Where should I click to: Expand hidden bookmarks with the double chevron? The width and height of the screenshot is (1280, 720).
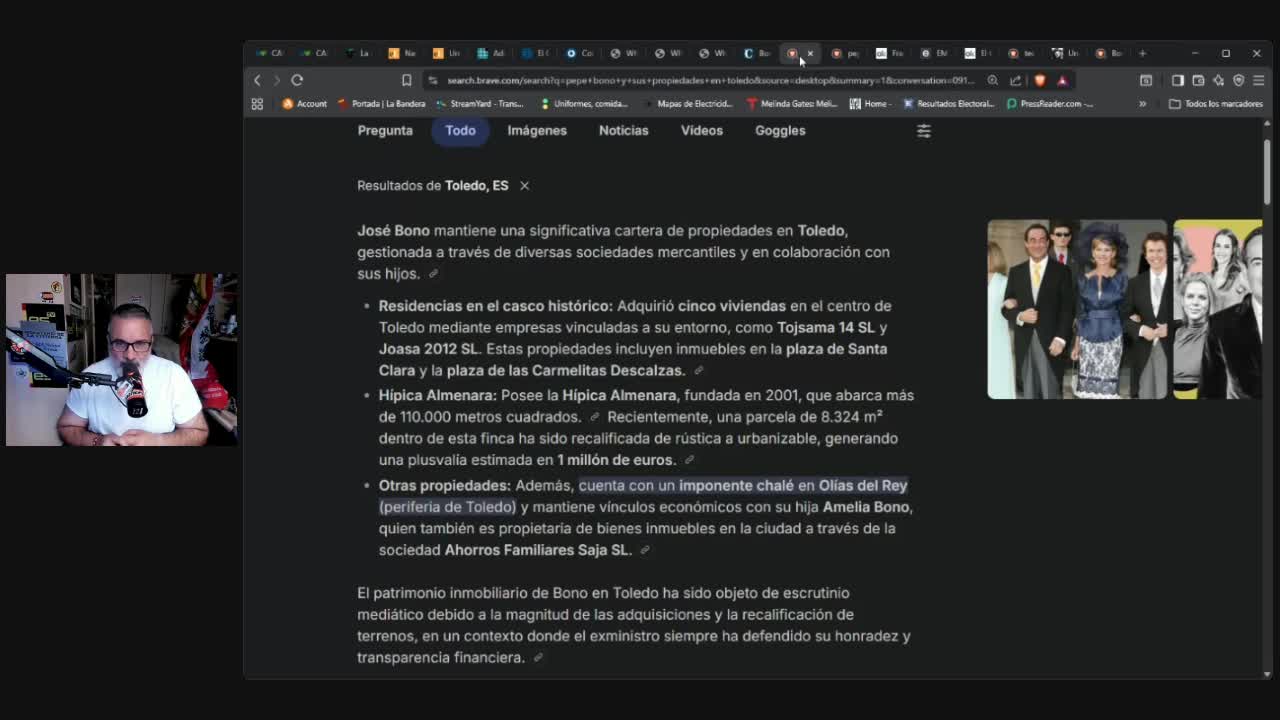pyautogui.click(x=1142, y=104)
